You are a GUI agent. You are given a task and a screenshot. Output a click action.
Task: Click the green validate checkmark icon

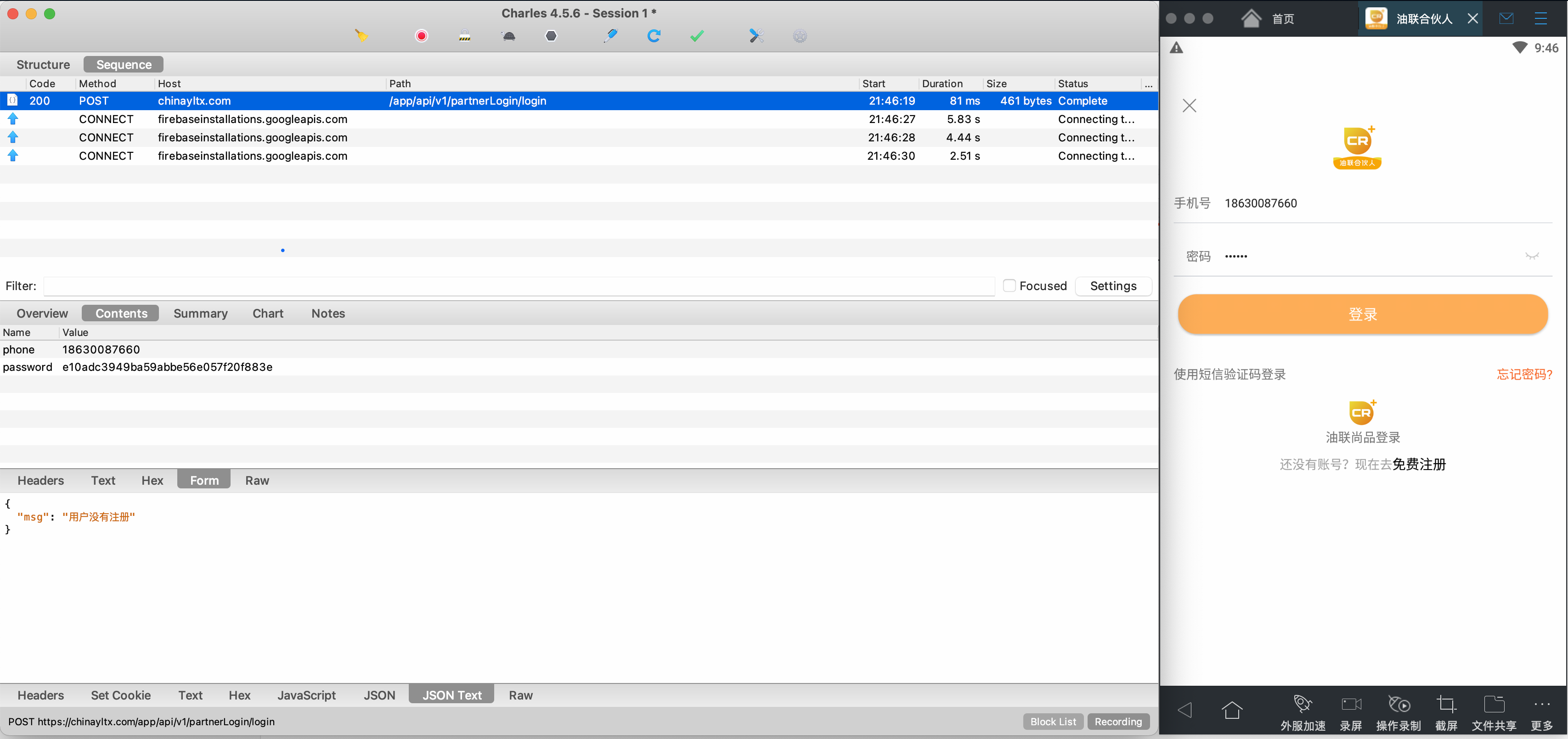pos(697,36)
